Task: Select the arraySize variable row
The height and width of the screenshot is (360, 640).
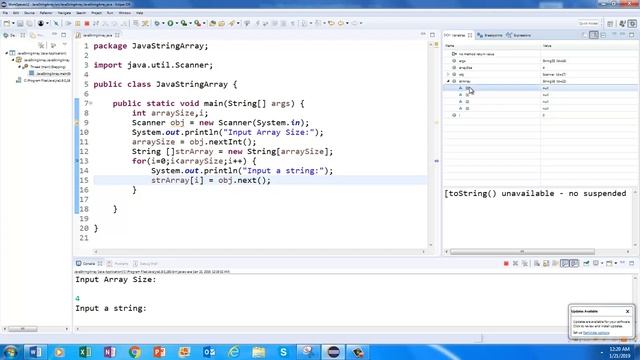Action: pos(540,68)
